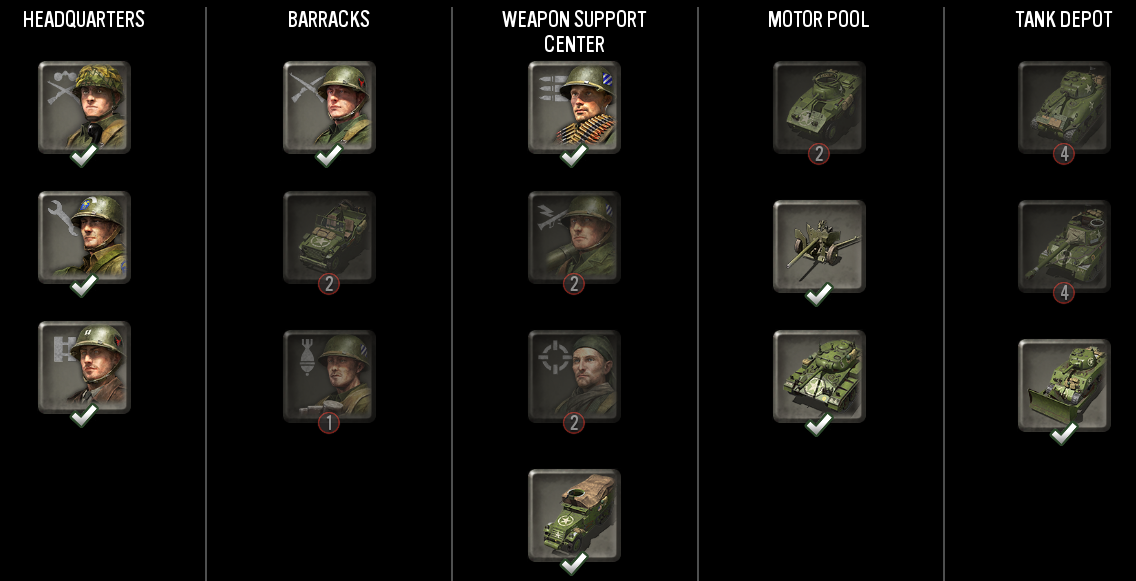Select the bulldozer Sherman in Tank Depot

point(1064,385)
